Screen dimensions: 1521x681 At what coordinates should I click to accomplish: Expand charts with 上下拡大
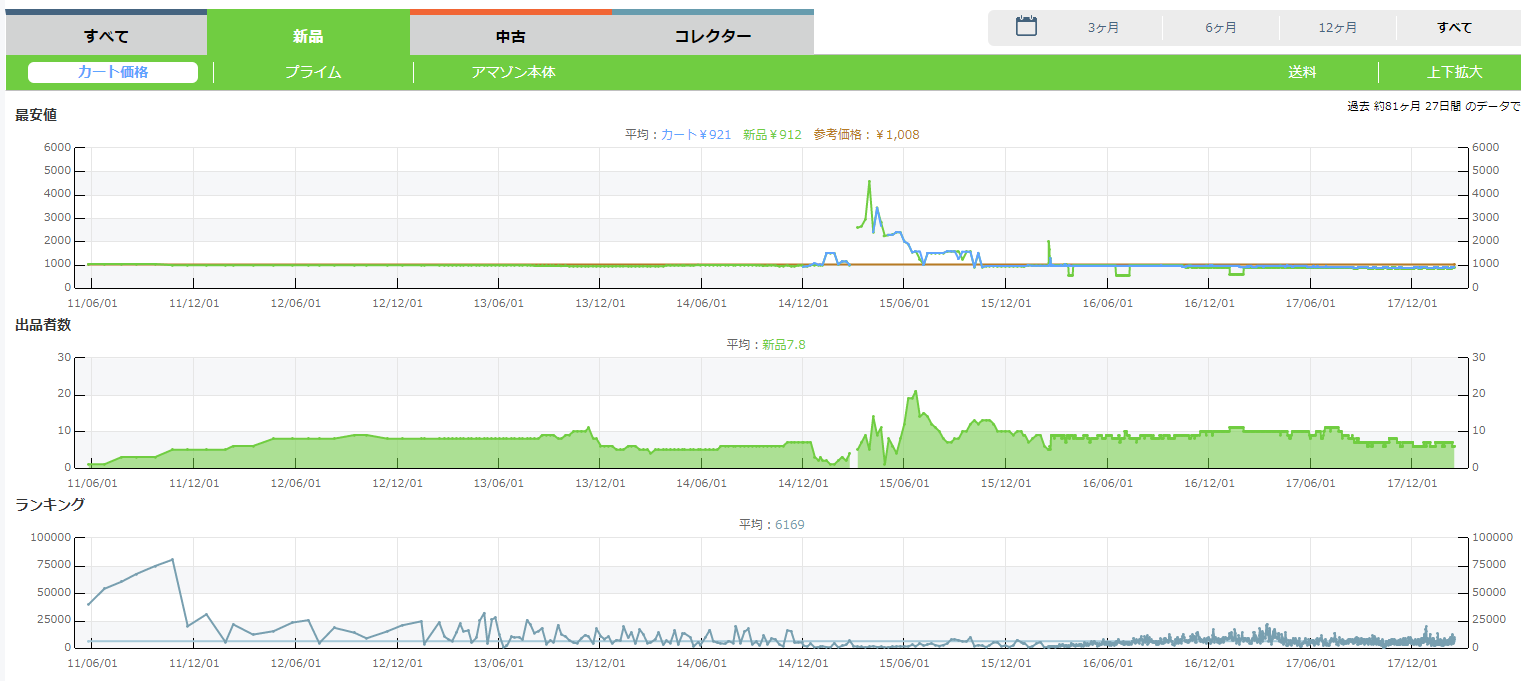[x=1454, y=72]
